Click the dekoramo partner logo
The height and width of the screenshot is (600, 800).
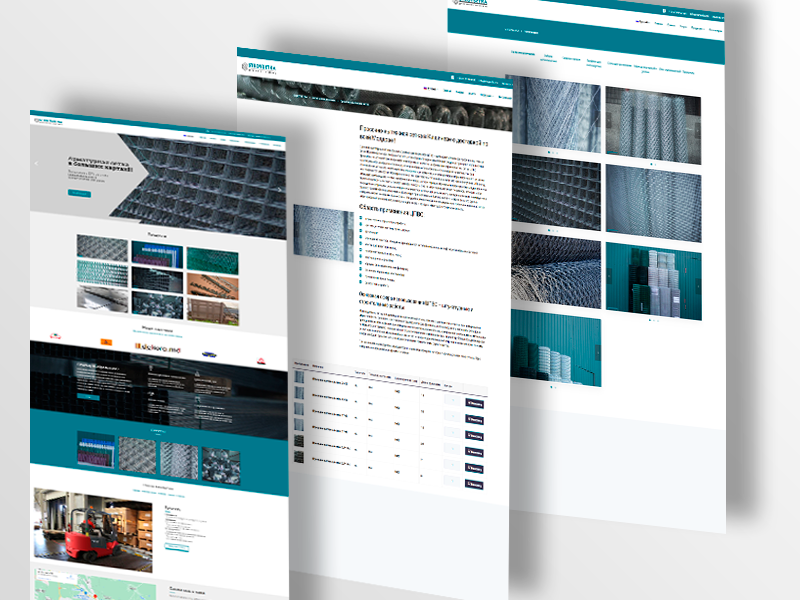point(156,345)
